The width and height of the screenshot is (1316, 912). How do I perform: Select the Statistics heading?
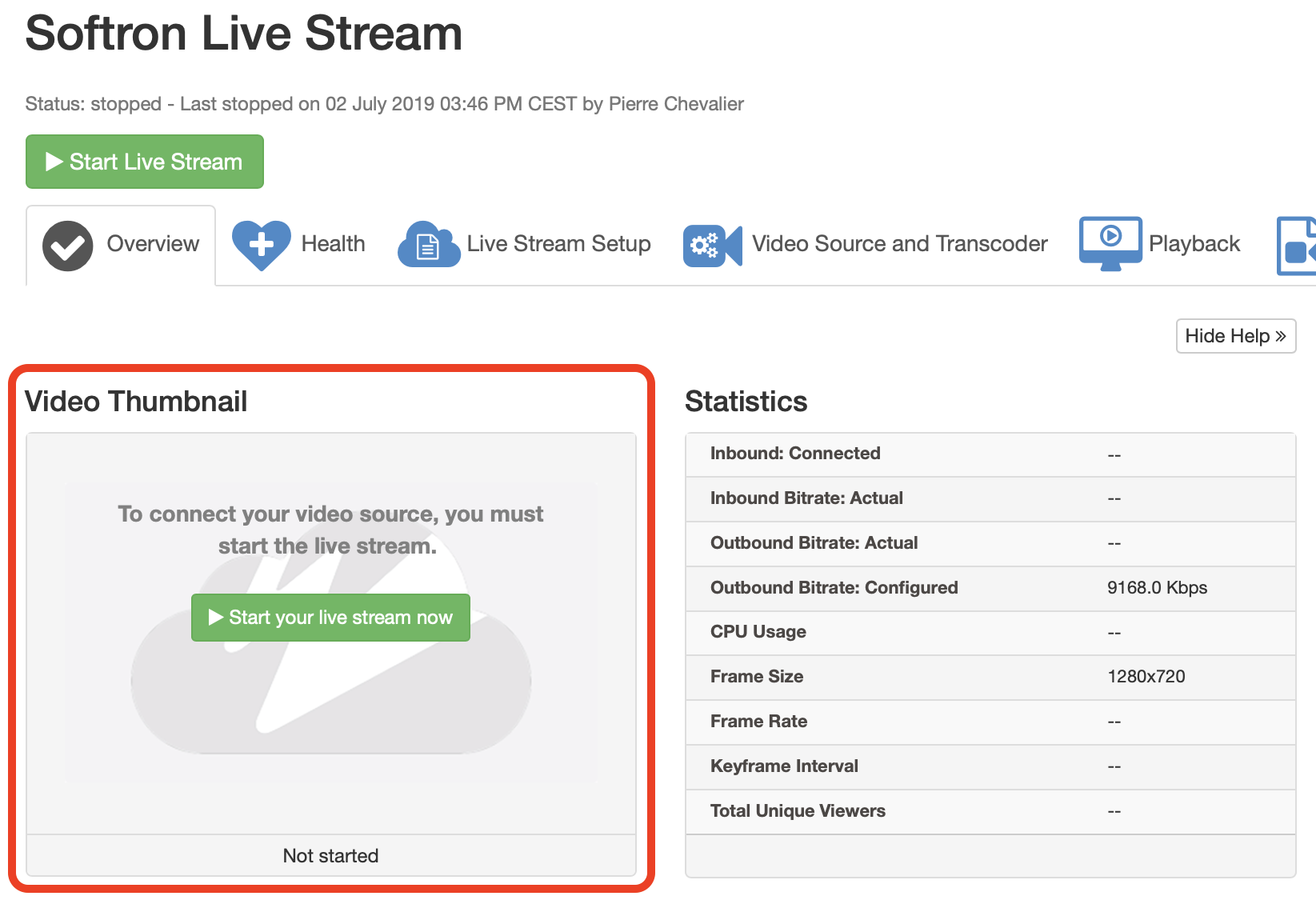746,402
